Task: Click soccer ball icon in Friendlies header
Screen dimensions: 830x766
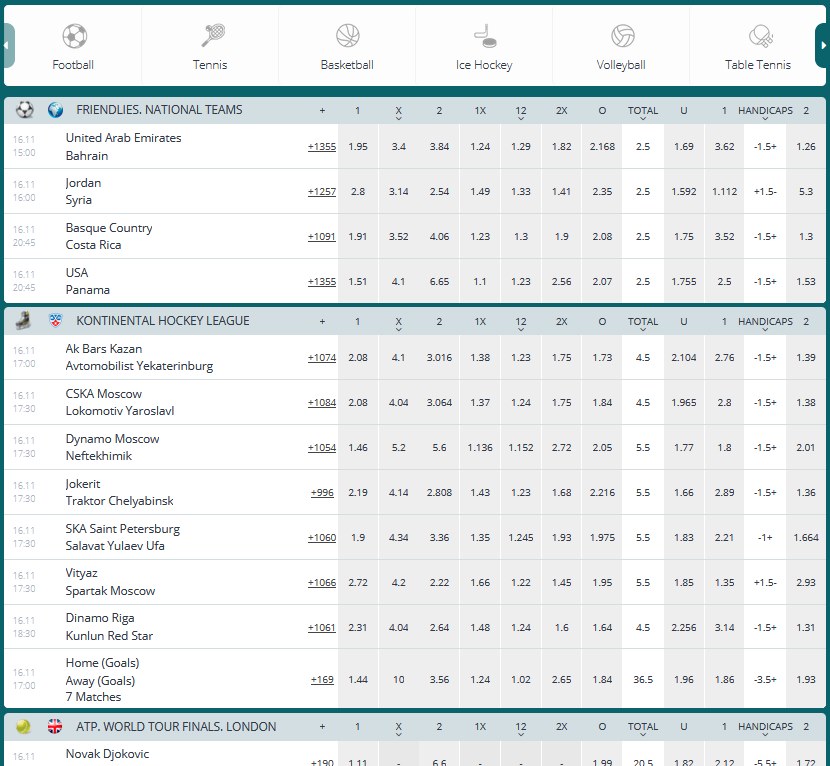Action: click(x=25, y=110)
